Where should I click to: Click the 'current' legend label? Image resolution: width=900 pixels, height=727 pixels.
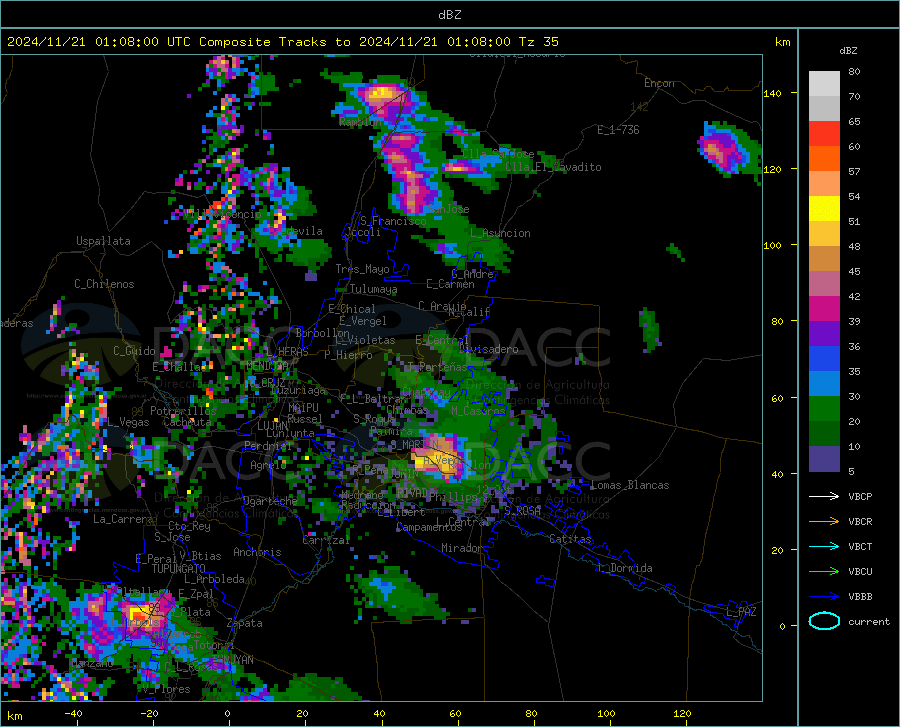tap(869, 621)
